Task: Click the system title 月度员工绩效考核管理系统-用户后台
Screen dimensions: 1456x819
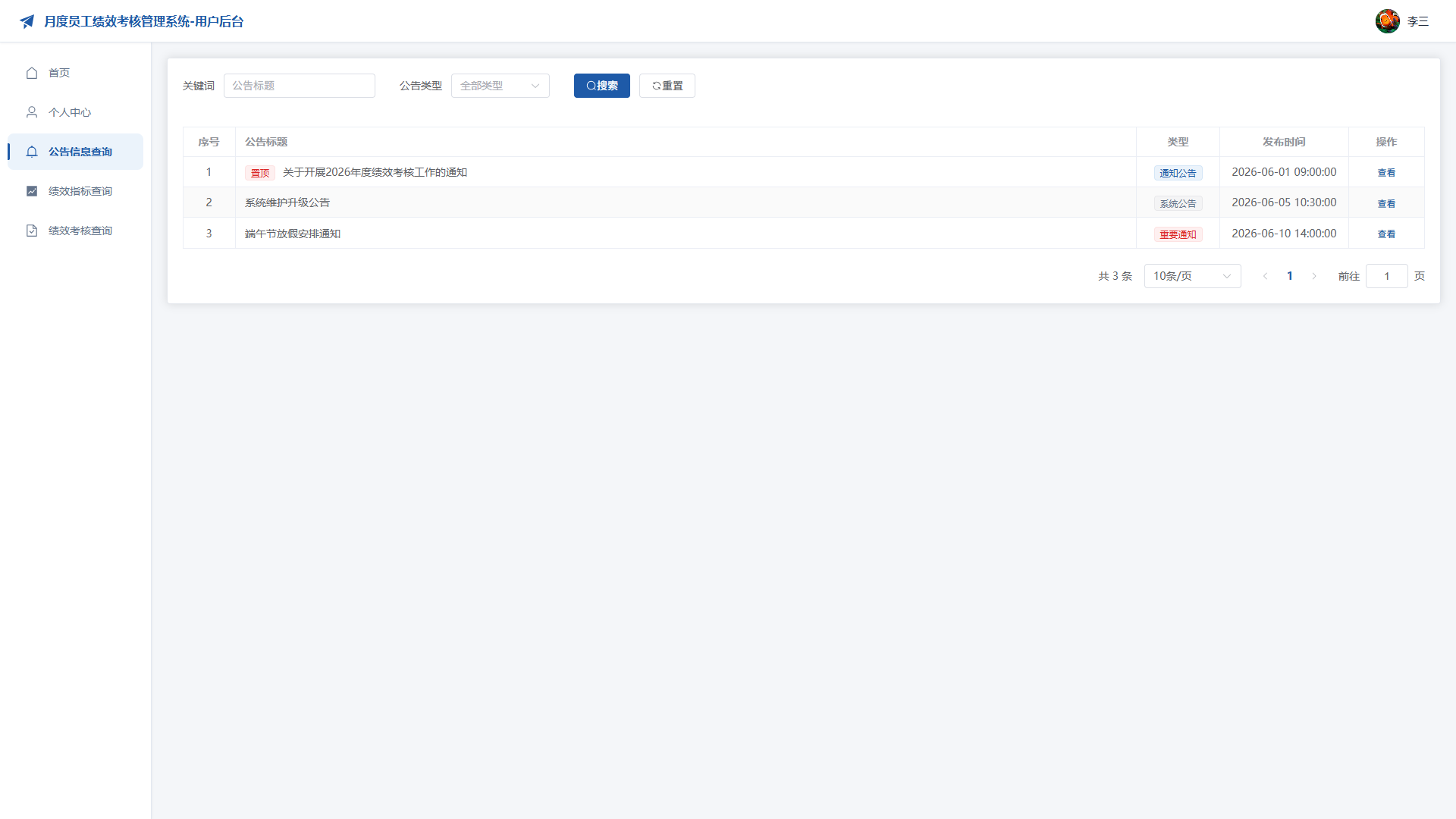Action: pyautogui.click(x=144, y=21)
